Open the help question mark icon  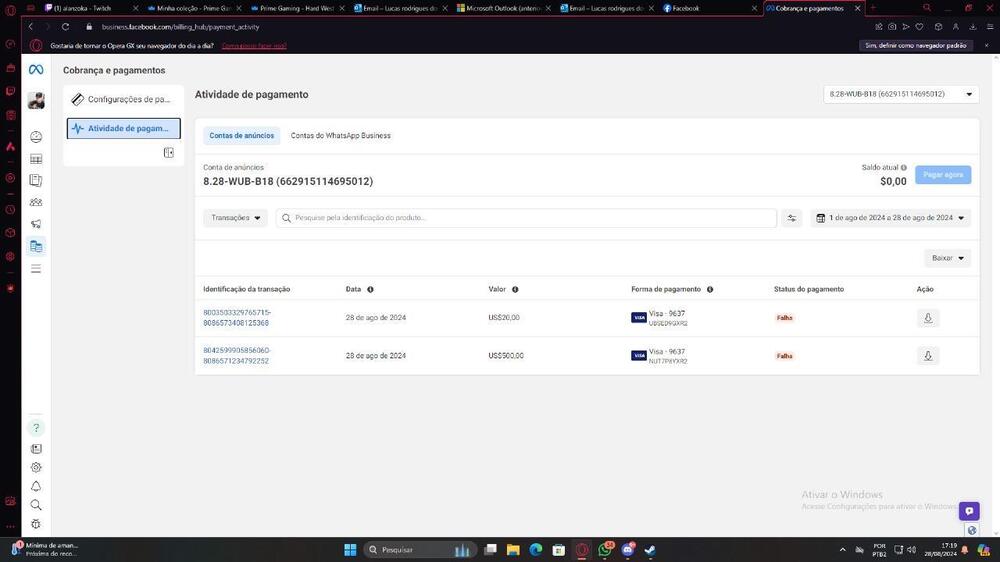coord(36,428)
